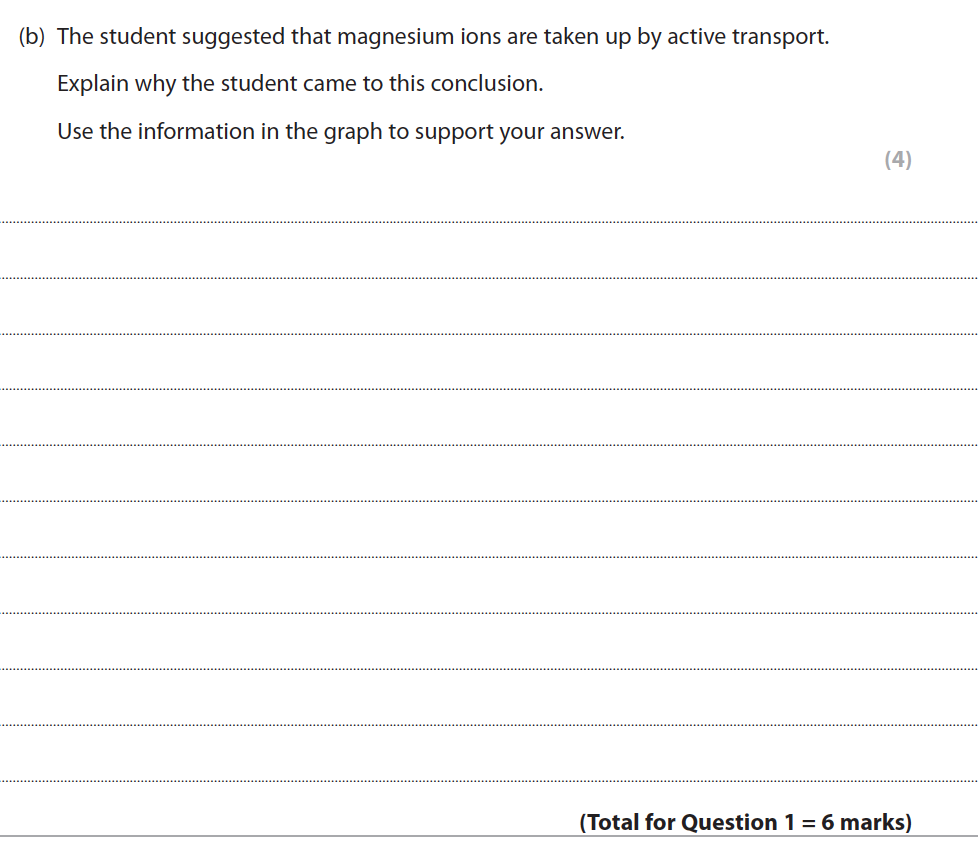Screen dimensions: 978x868
Task: Click the "(b)" question part label
Action: [x=34, y=38]
